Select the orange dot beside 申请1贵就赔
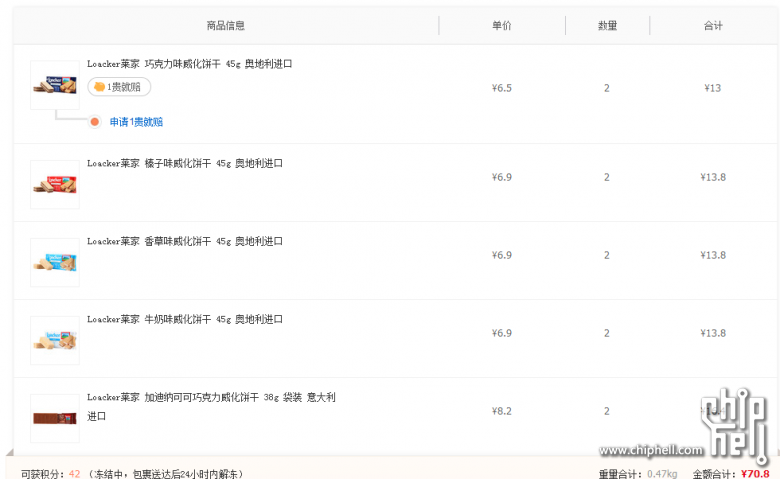The image size is (780, 479). 95,122
